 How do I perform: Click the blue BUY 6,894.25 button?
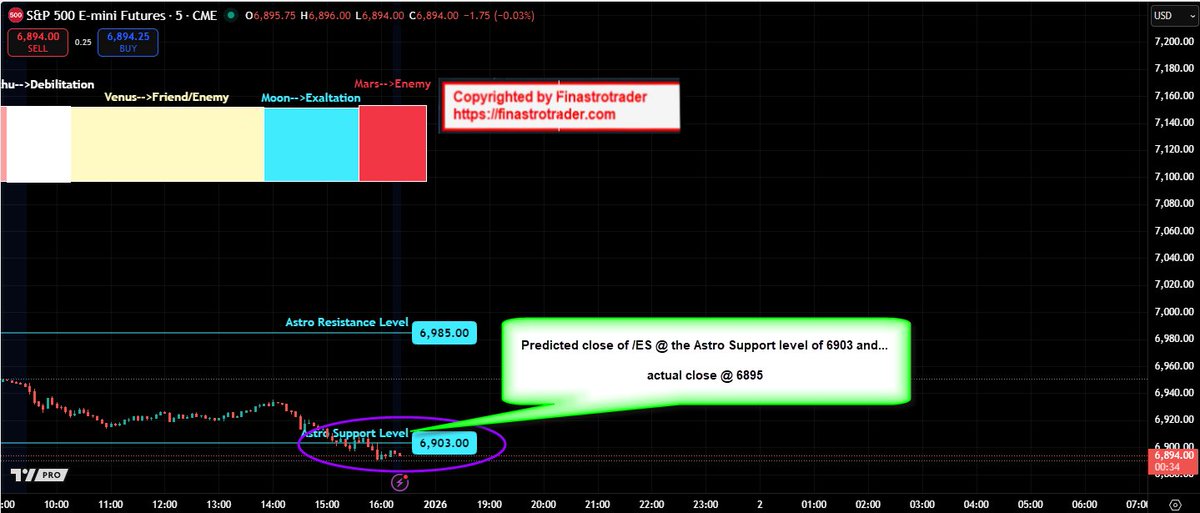[127, 42]
